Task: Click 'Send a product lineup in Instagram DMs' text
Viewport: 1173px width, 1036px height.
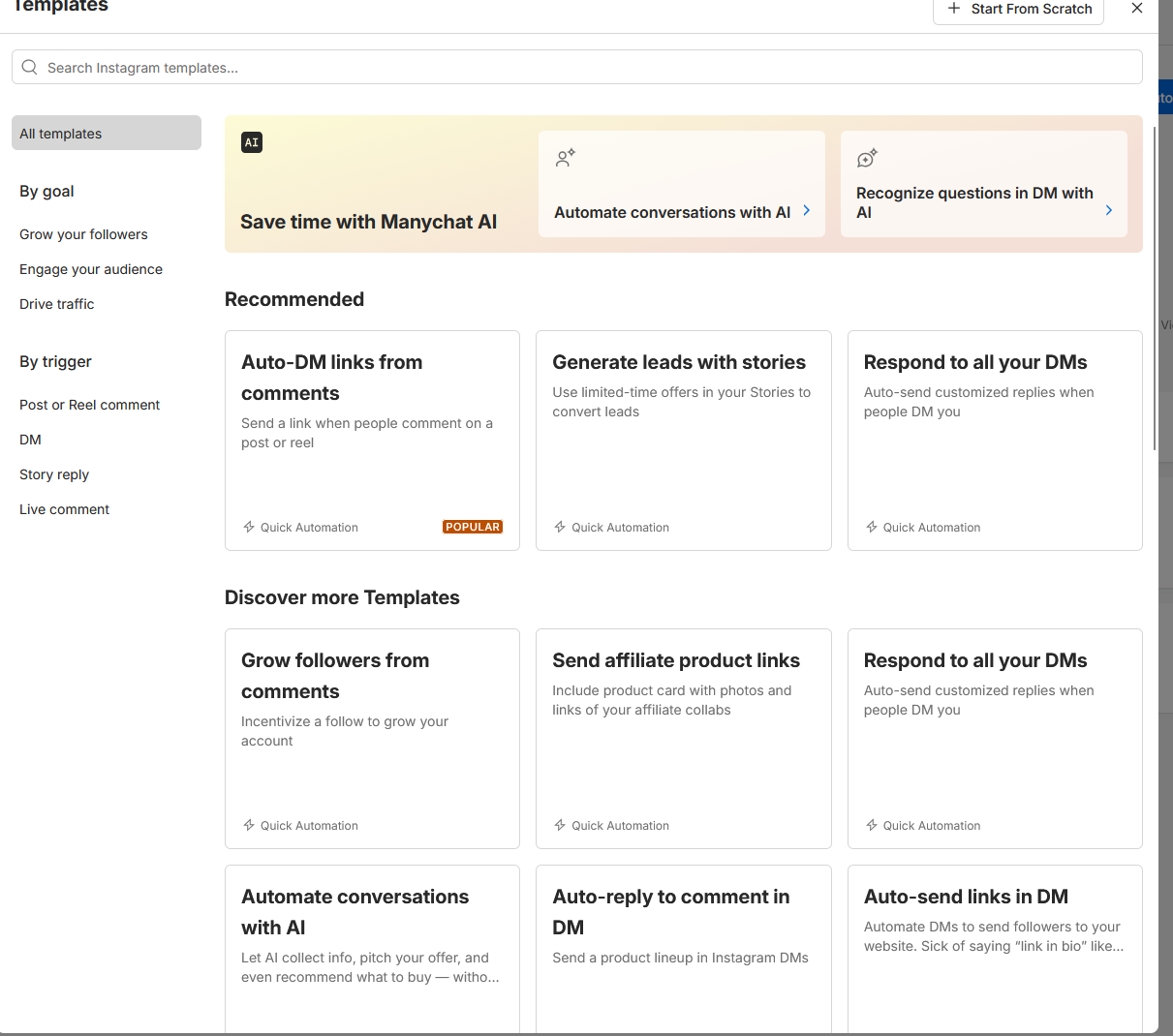Action: click(x=680, y=958)
